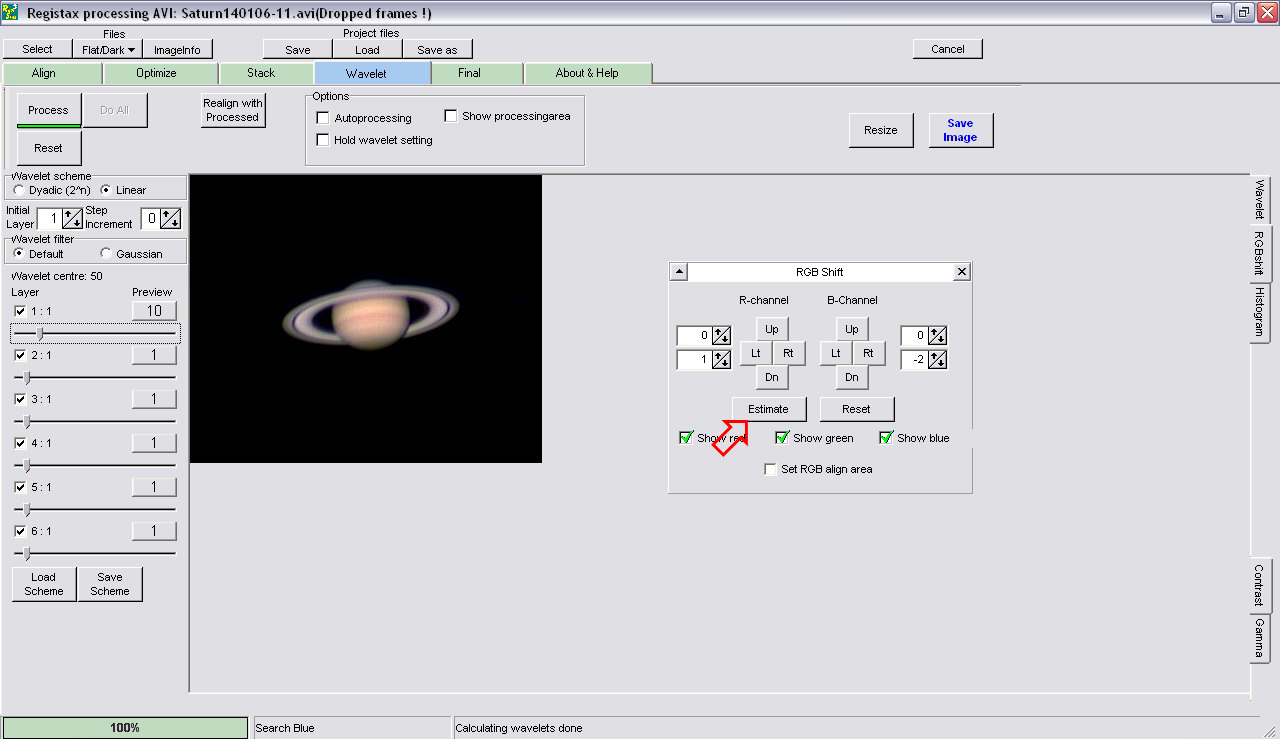Click the Cancel button
The image size is (1280, 739).
(948, 49)
